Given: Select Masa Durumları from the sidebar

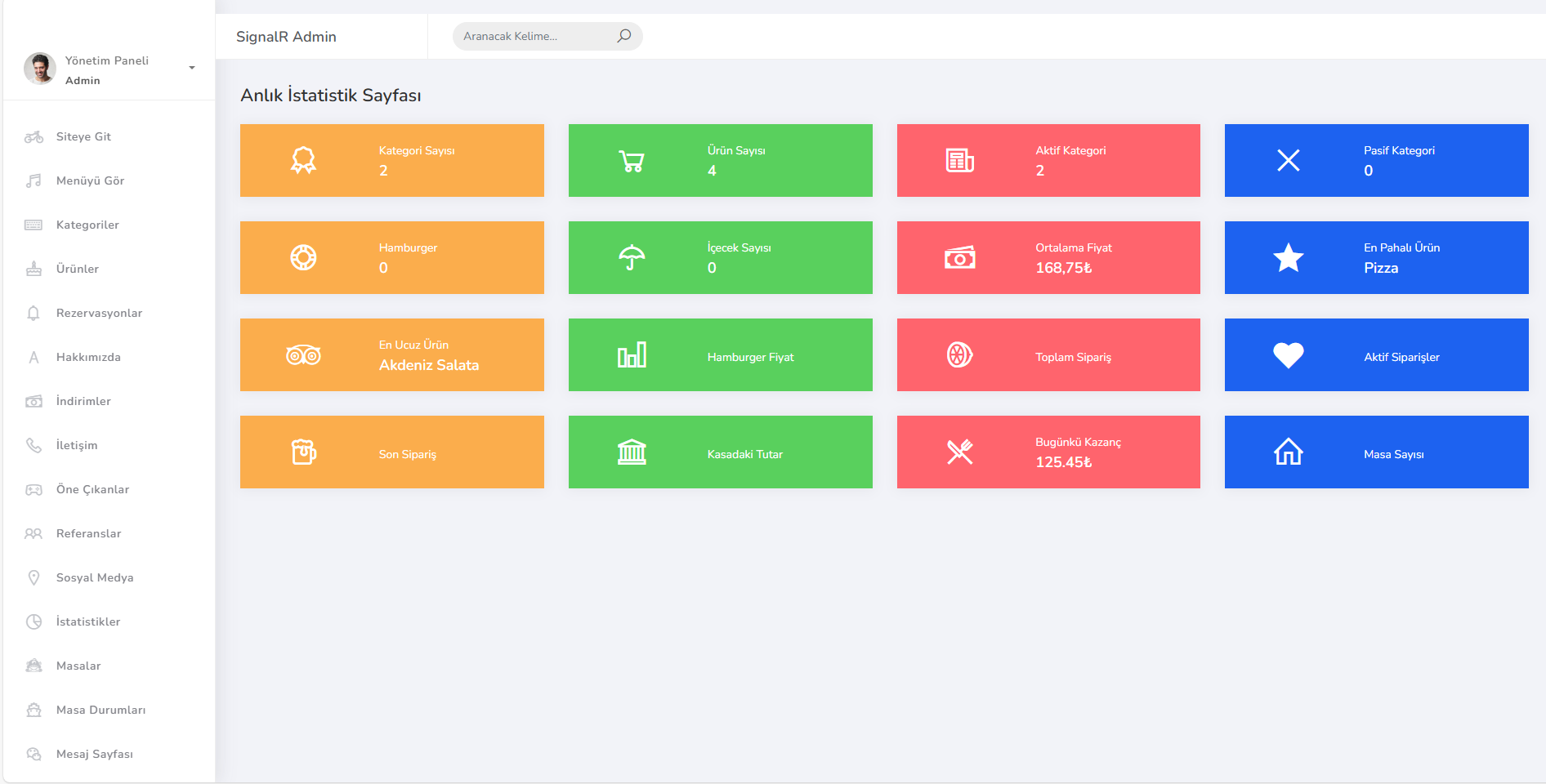Looking at the screenshot, I should coord(101,710).
